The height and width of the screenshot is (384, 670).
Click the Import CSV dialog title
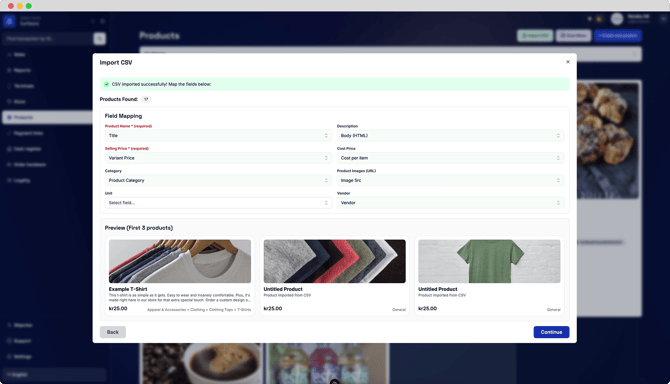click(116, 62)
